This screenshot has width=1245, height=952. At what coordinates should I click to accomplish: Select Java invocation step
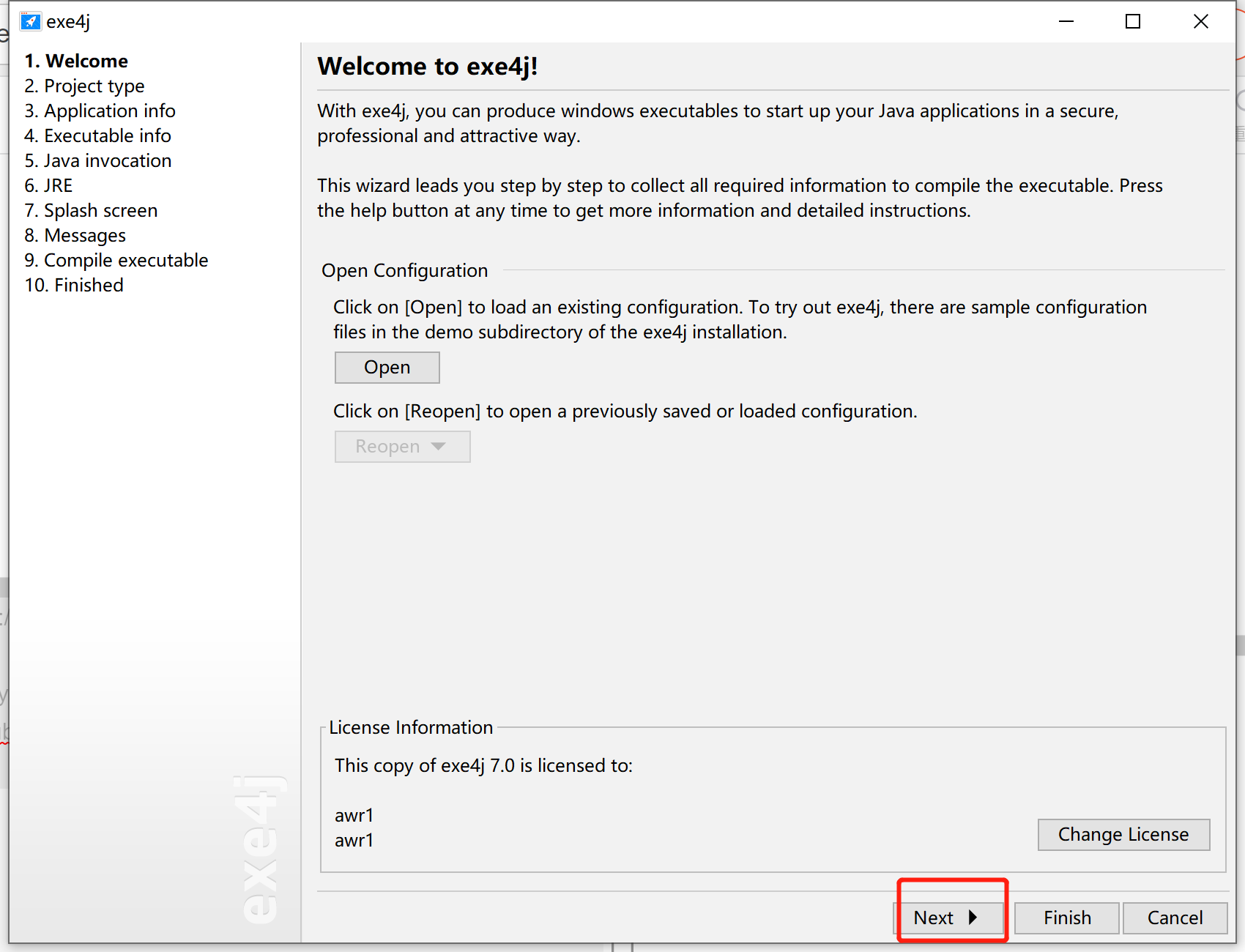pyautogui.click(x=98, y=160)
